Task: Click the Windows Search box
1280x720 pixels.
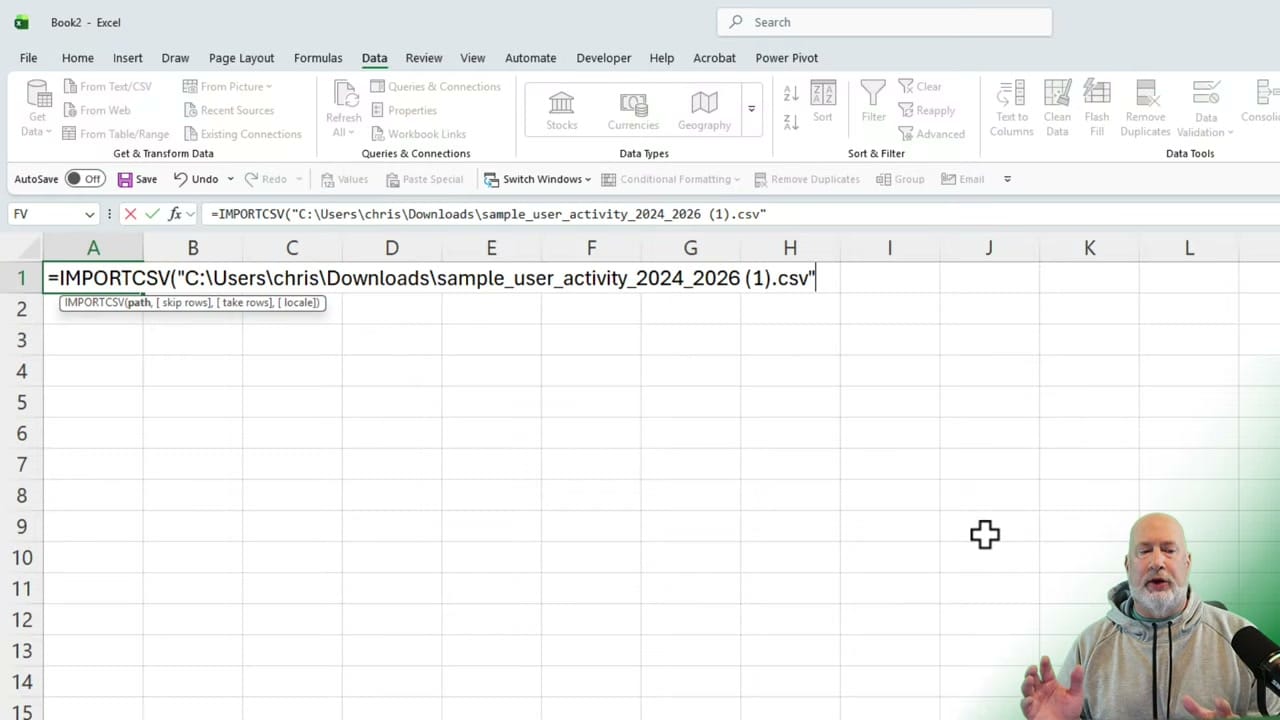Action: (884, 21)
